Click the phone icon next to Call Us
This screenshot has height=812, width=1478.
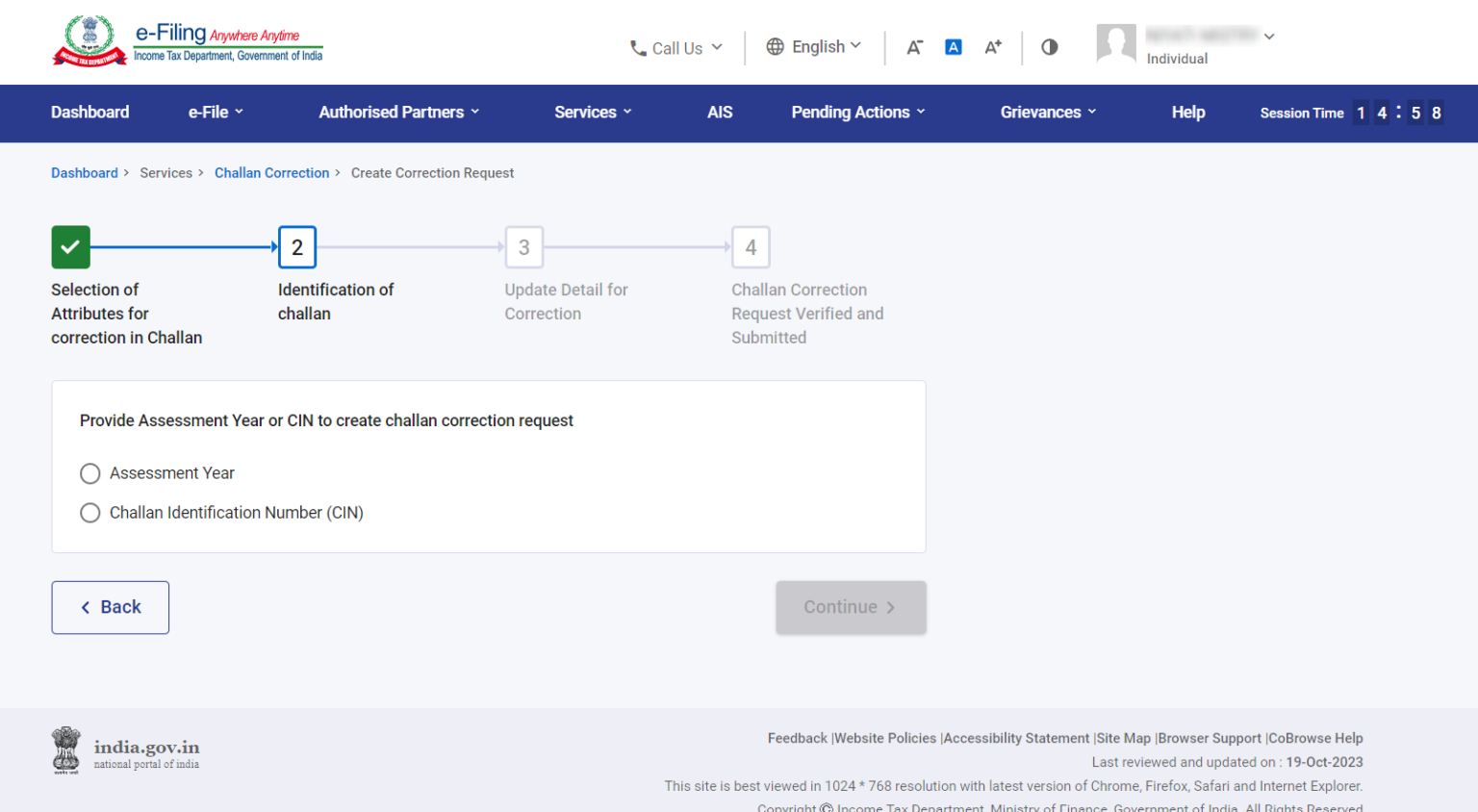point(637,47)
